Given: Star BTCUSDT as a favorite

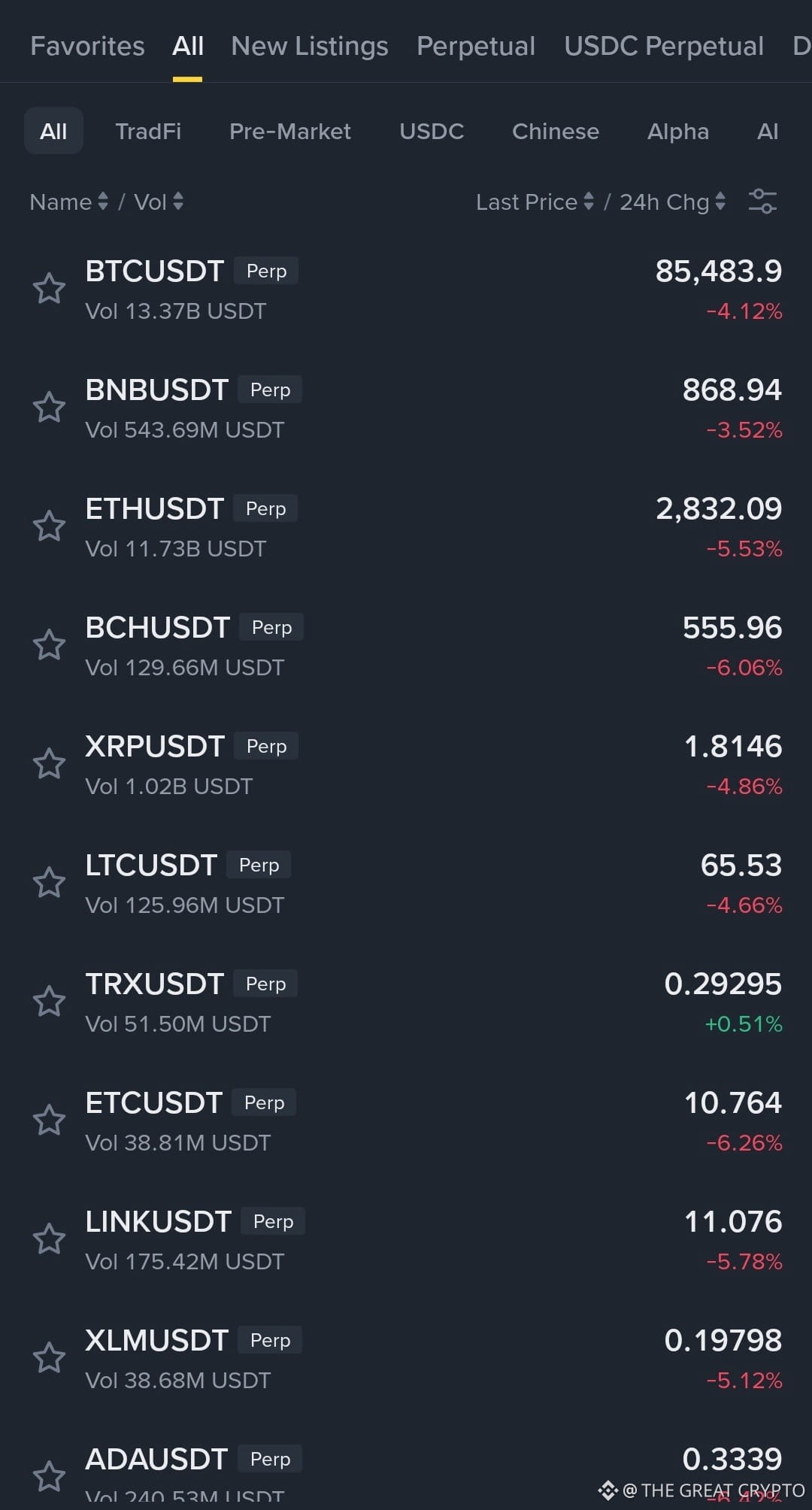Looking at the screenshot, I should [x=50, y=289].
